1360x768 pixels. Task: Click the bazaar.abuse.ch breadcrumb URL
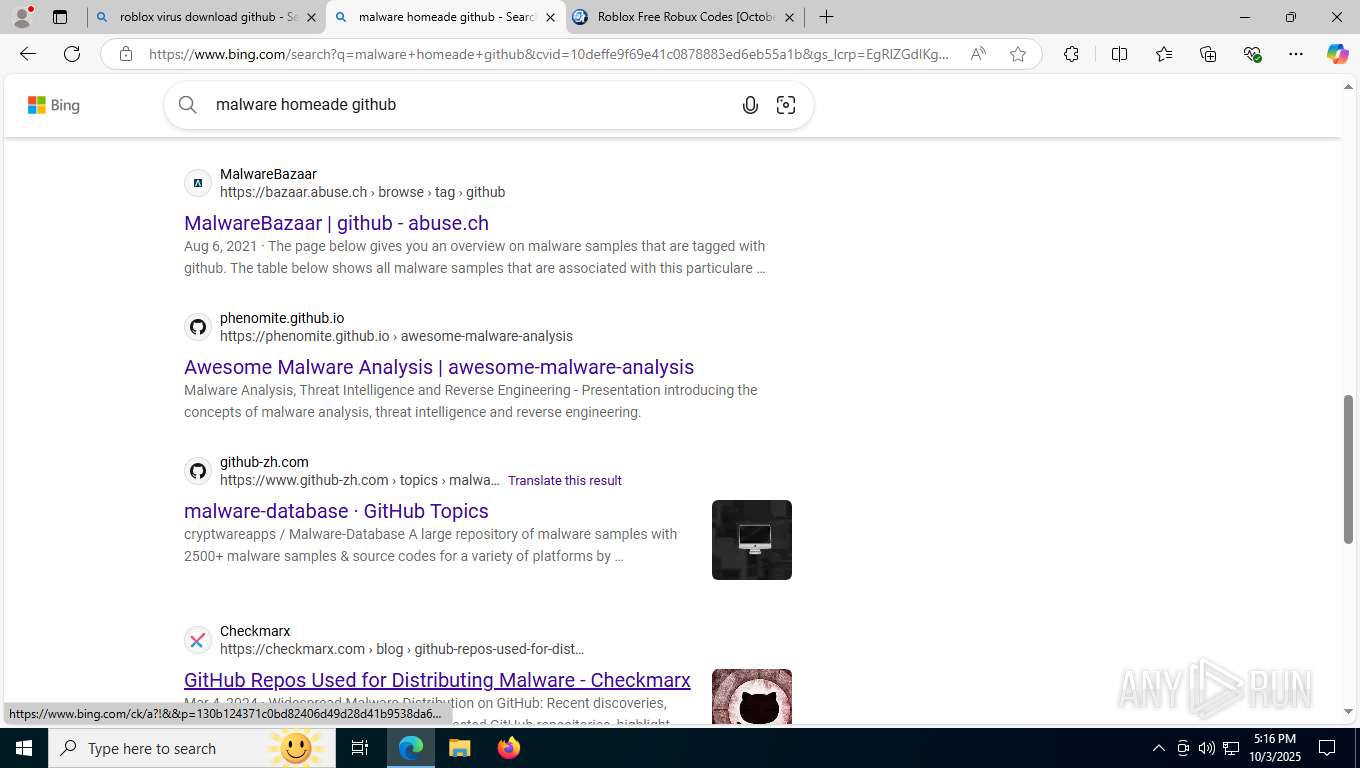[362, 192]
